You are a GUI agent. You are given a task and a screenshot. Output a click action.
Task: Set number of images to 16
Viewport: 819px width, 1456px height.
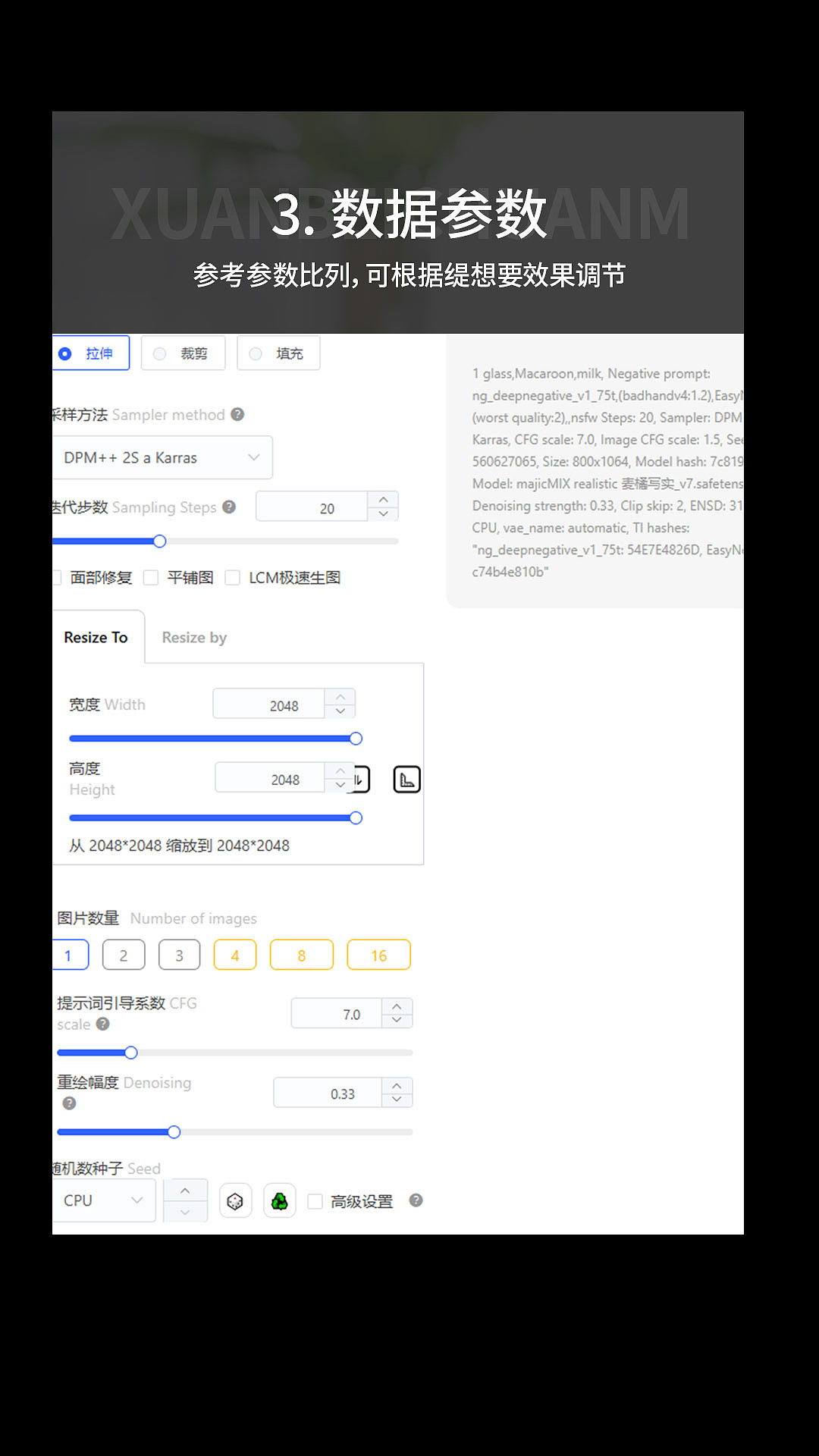coord(379,955)
